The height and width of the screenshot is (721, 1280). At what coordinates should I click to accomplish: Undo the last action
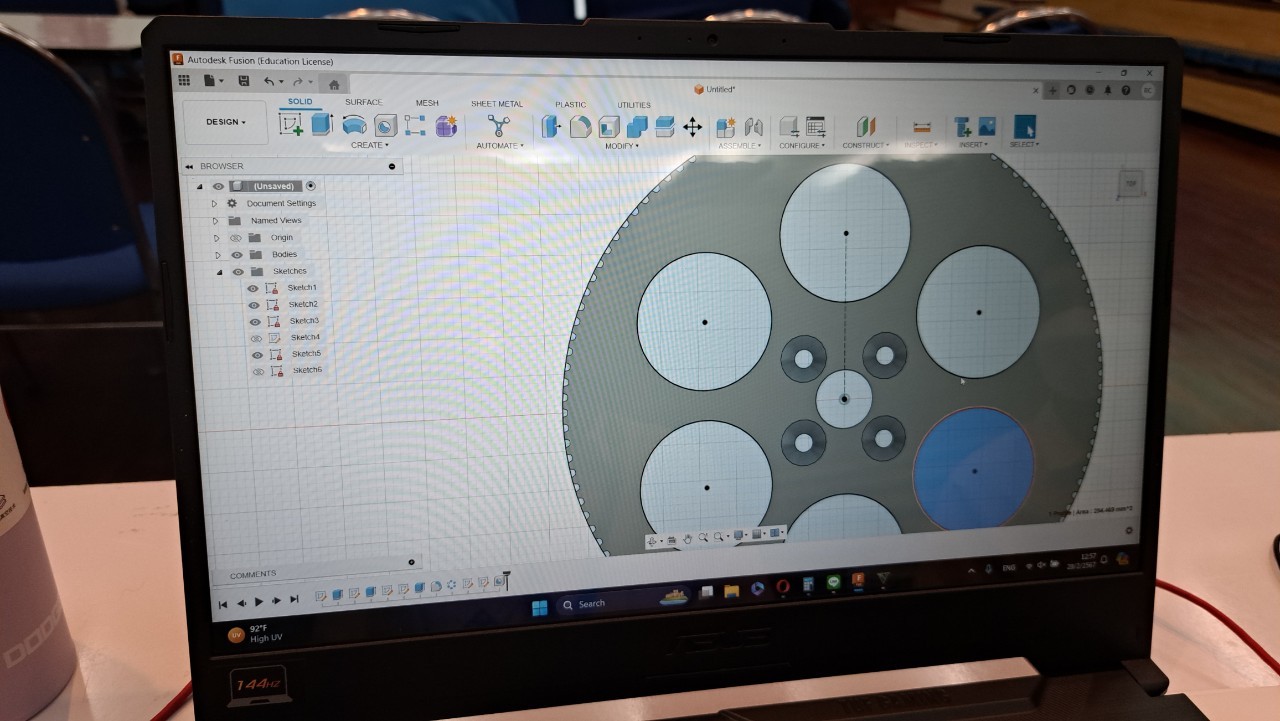click(269, 82)
